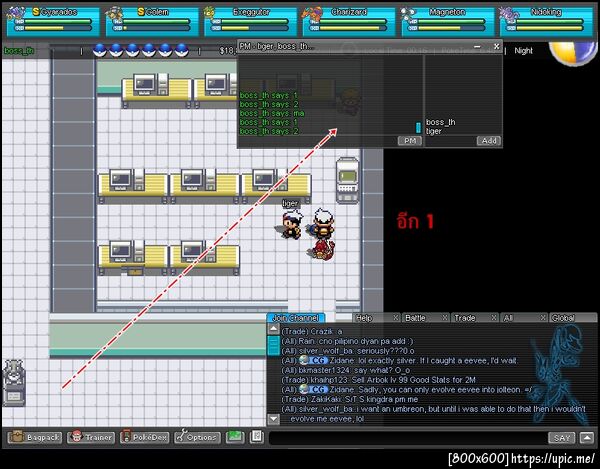Close the All chat tab
Screen dimensions: 600x469
(543, 318)
